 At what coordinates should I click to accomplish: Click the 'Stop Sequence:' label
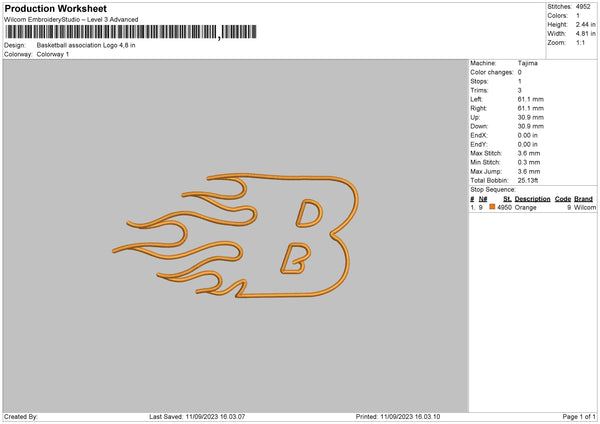(x=493, y=190)
